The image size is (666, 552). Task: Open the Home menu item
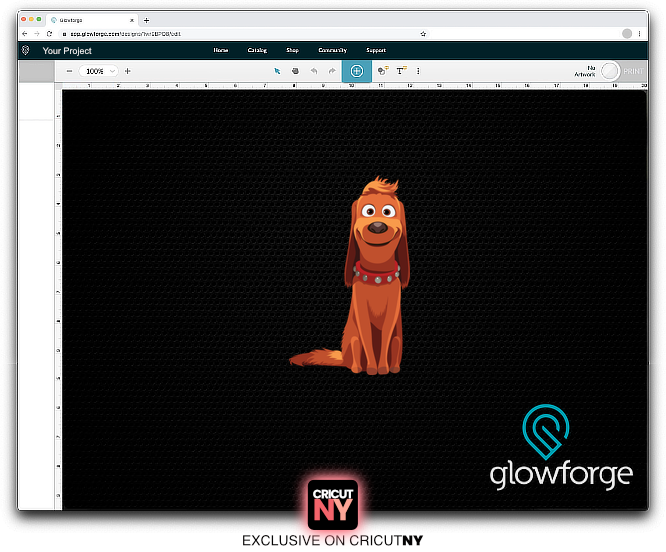[220, 50]
